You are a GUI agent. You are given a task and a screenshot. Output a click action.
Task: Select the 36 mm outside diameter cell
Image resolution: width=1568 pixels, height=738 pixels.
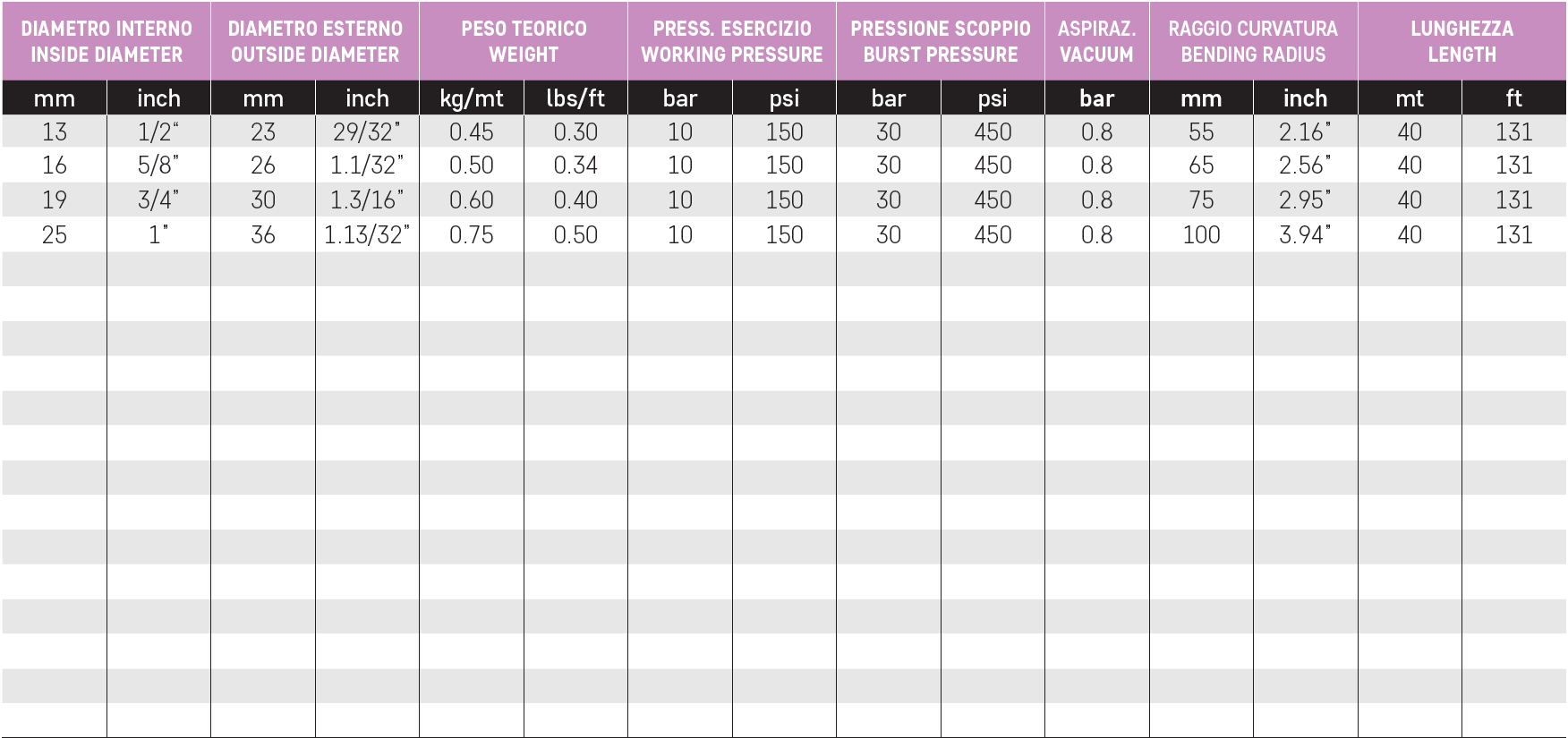click(x=263, y=234)
